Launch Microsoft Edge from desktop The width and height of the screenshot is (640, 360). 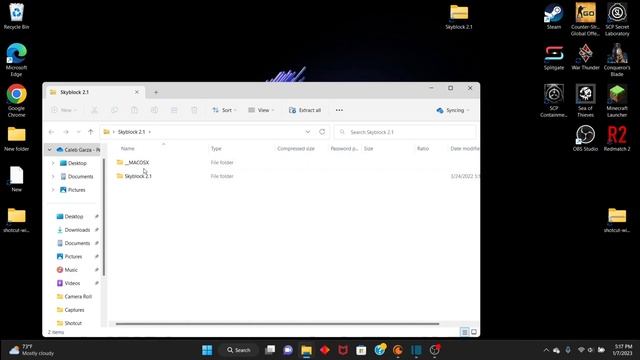16,60
